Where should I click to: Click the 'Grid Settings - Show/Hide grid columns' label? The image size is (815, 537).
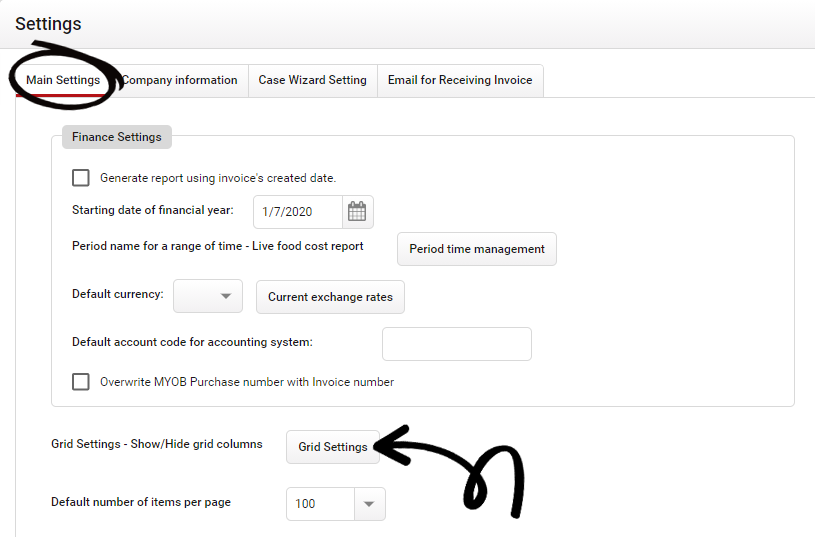(x=157, y=444)
